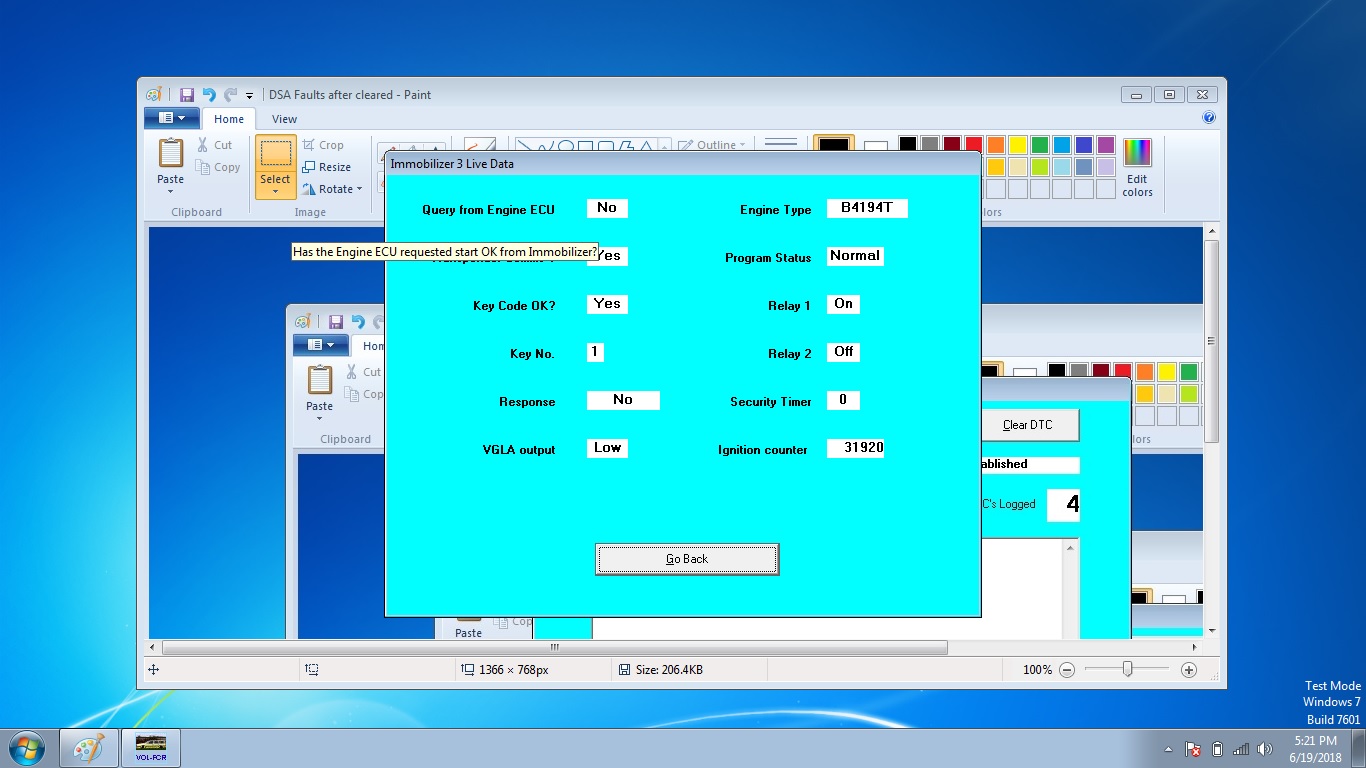The height and width of the screenshot is (768, 1366).
Task: Open the Windows Start menu
Action: 27,748
